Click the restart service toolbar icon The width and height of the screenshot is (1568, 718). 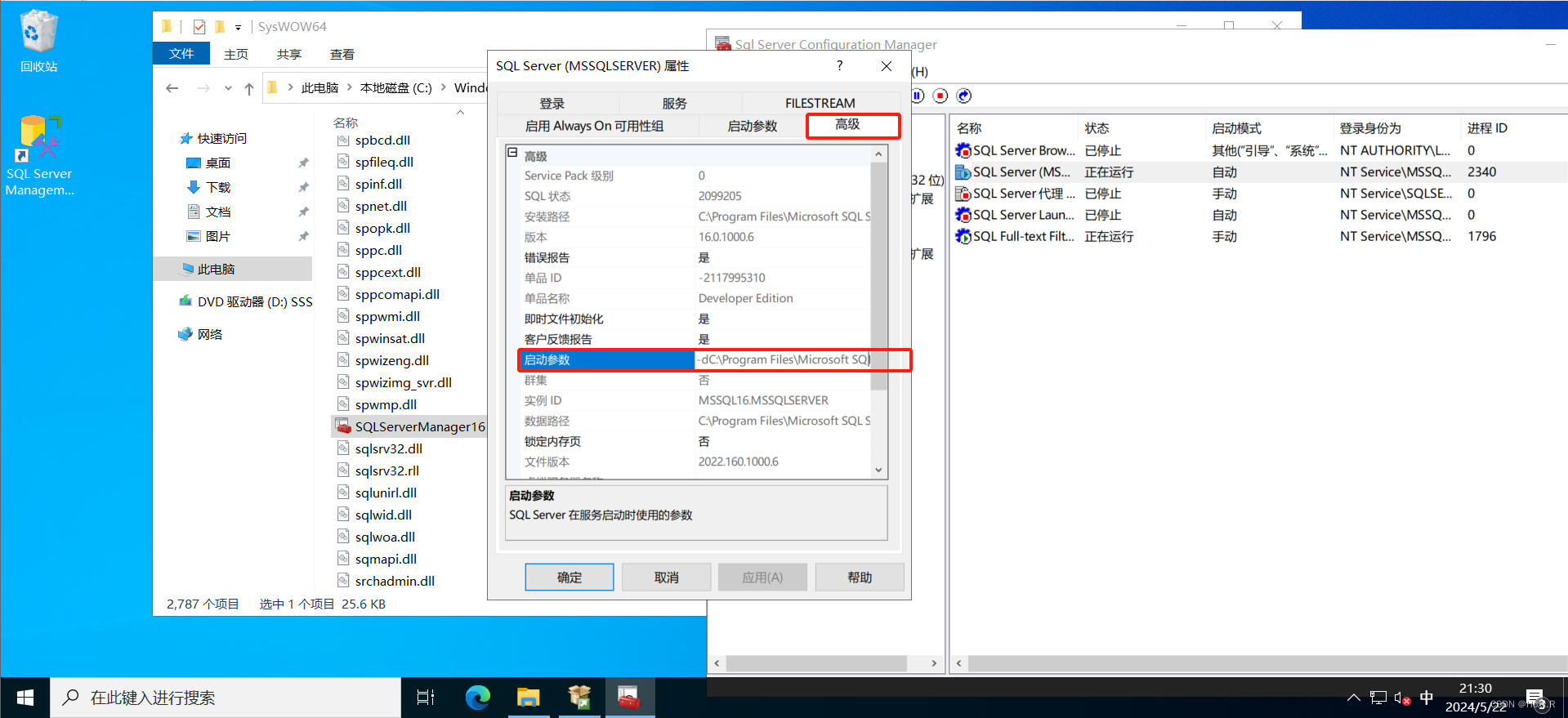pyautogui.click(x=964, y=96)
